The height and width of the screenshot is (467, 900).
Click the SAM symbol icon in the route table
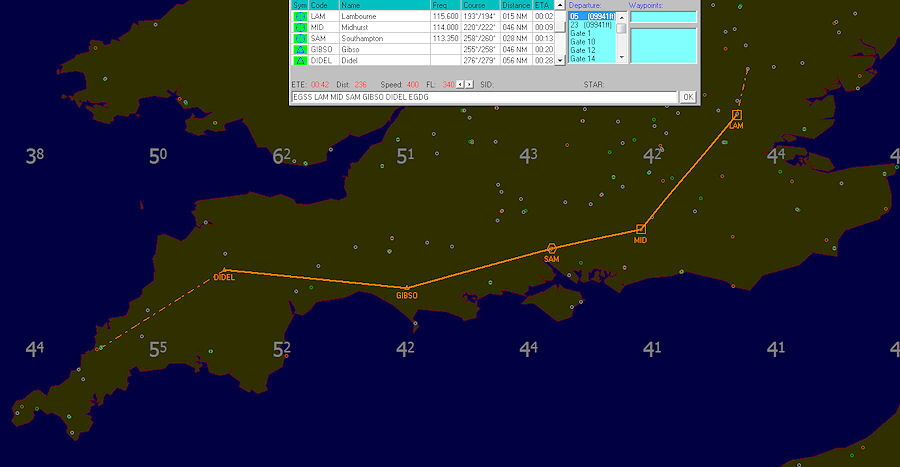click(x=299, y=39)
